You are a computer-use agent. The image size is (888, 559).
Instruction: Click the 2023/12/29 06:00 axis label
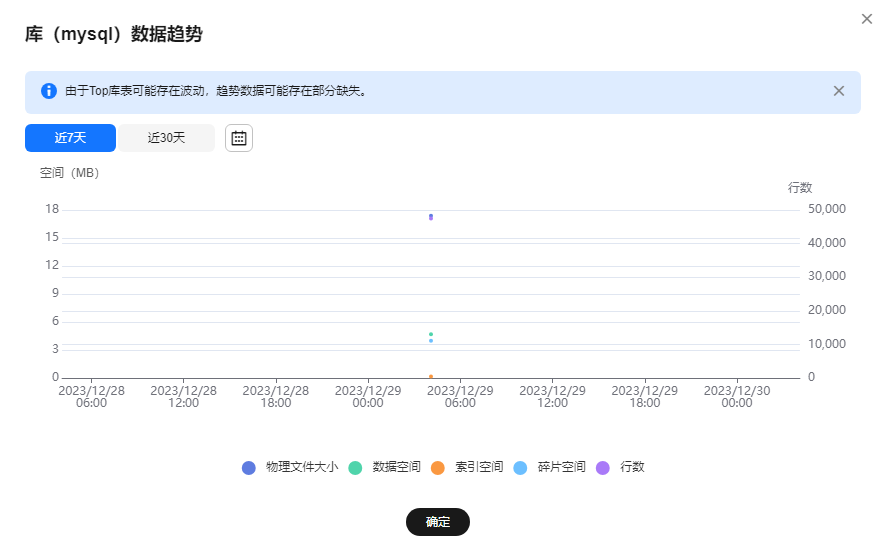(x=460, y=396)
